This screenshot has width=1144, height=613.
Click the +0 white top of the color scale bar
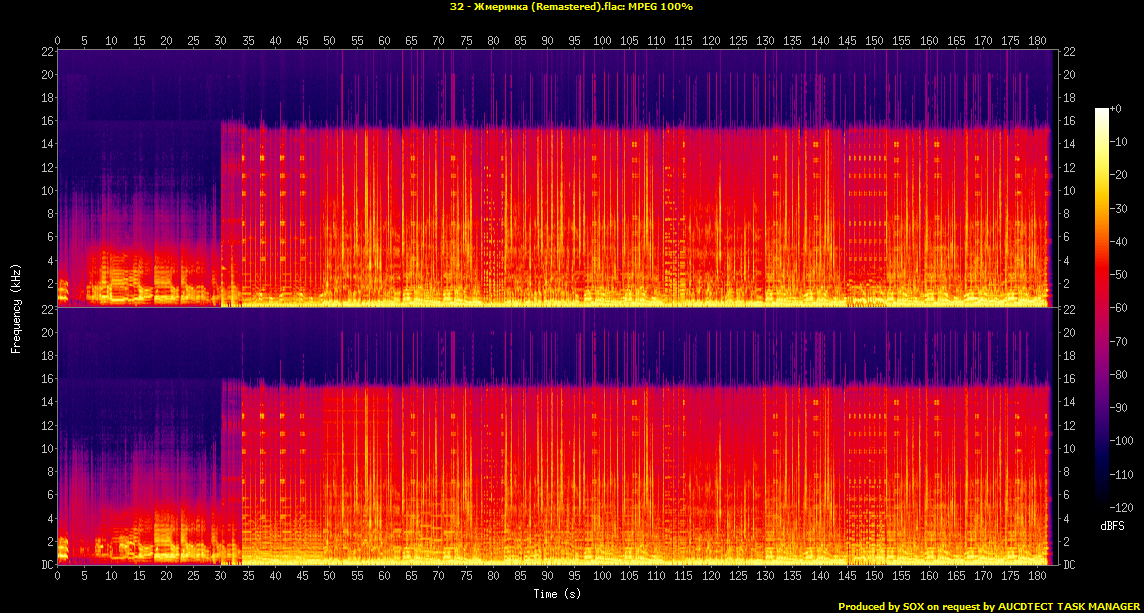(1102, 110)
